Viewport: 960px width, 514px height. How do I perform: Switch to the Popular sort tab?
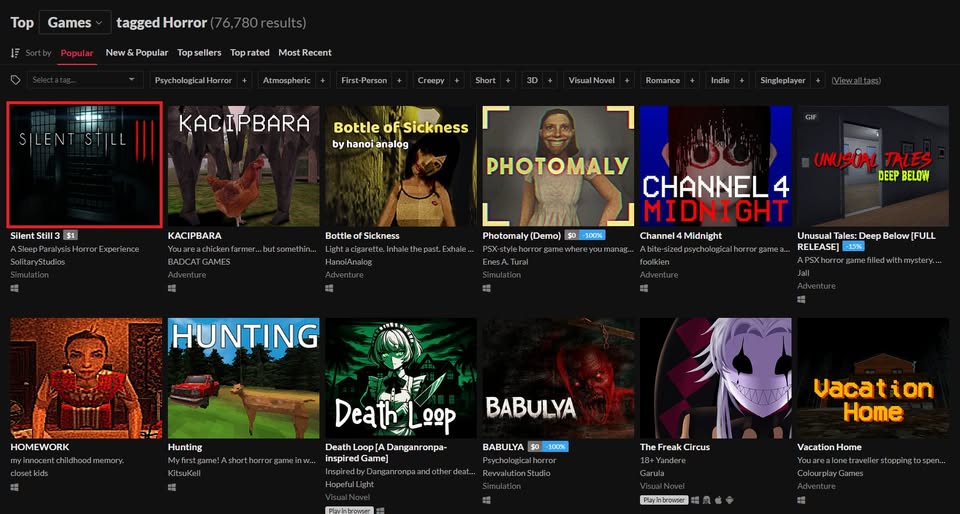point(77,53)
